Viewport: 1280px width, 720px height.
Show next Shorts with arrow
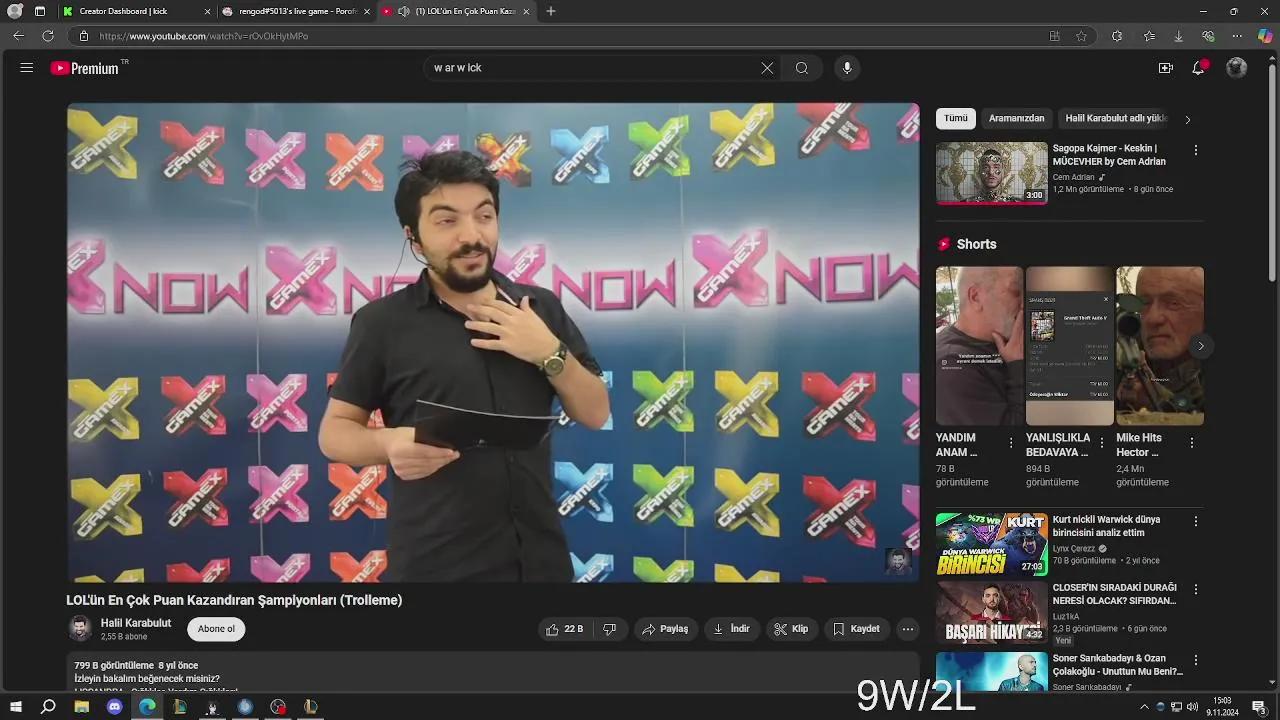[1201, 346]
